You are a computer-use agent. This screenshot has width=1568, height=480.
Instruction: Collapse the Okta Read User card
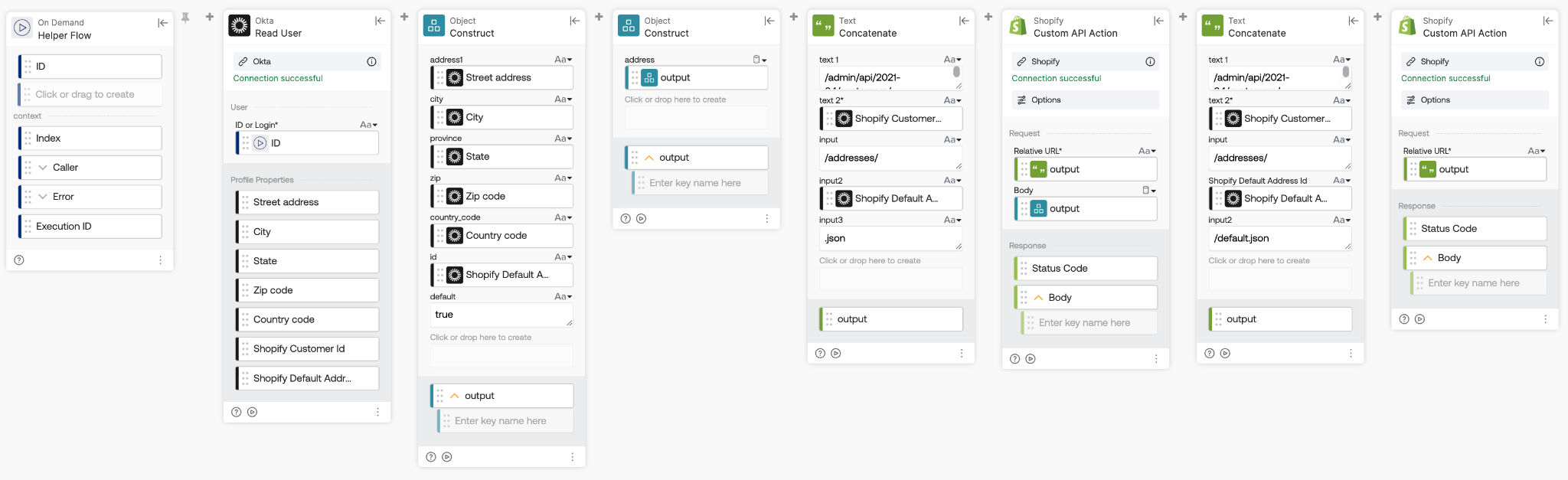[x=380, y=21]
